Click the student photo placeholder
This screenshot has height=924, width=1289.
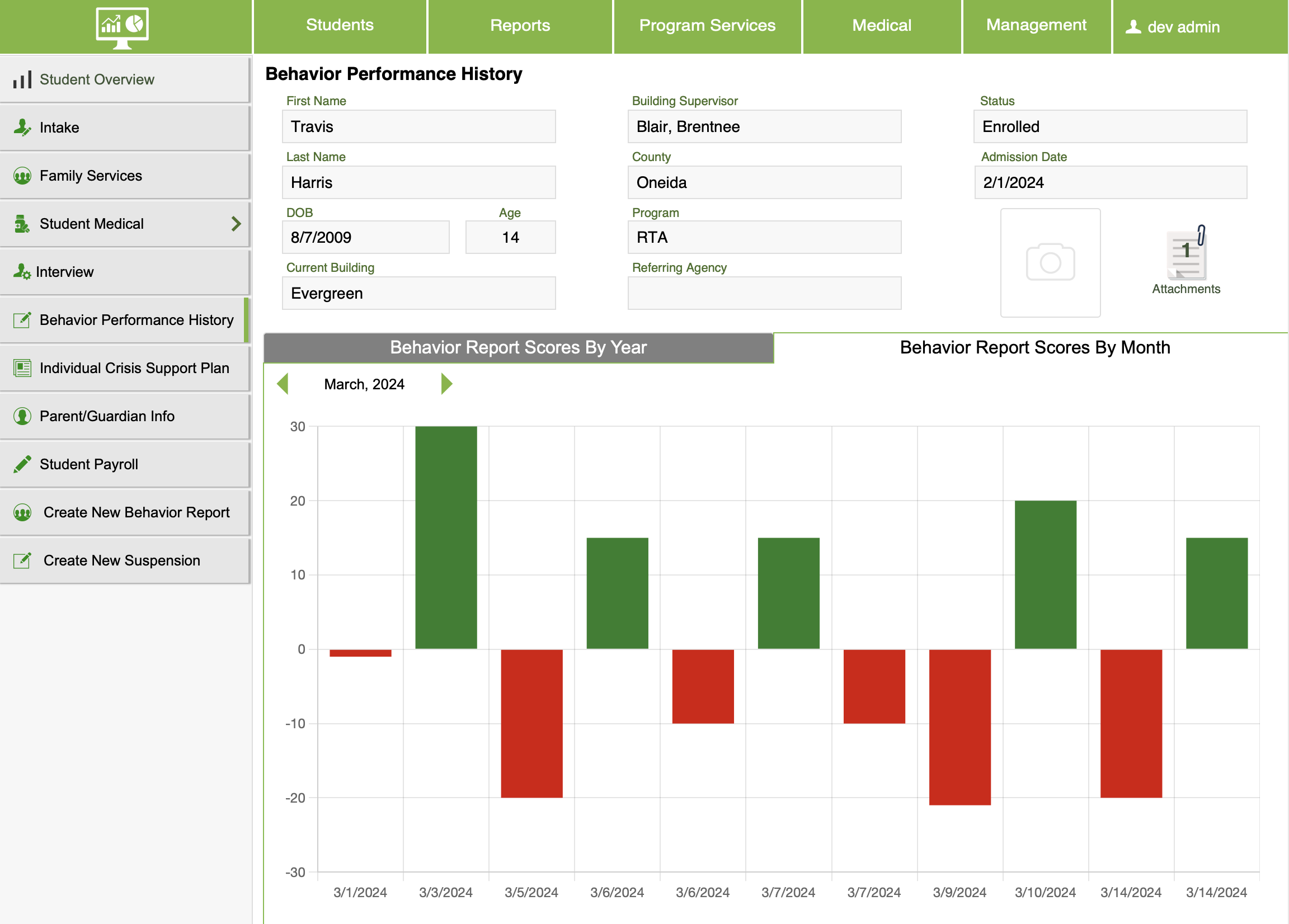[1050, 262]
